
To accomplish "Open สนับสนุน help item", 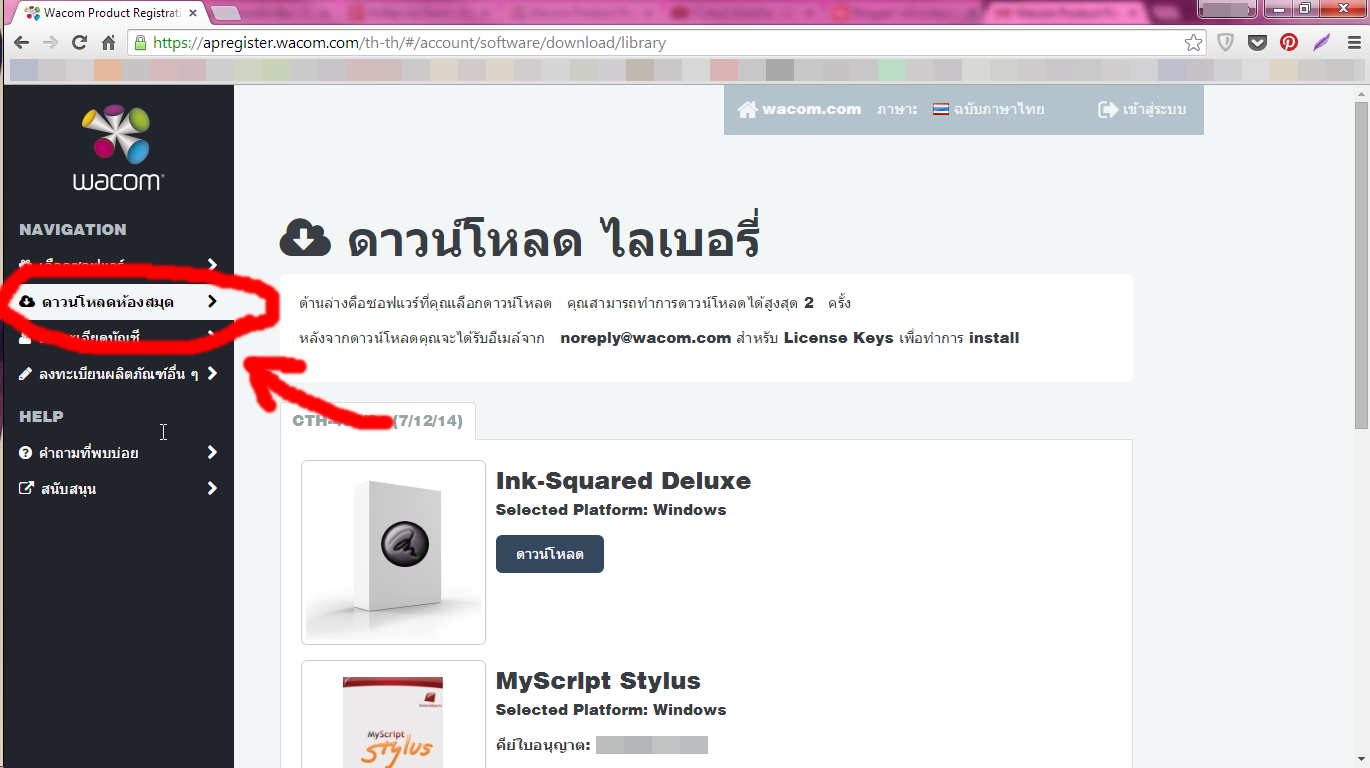I will tap(118, 489).
